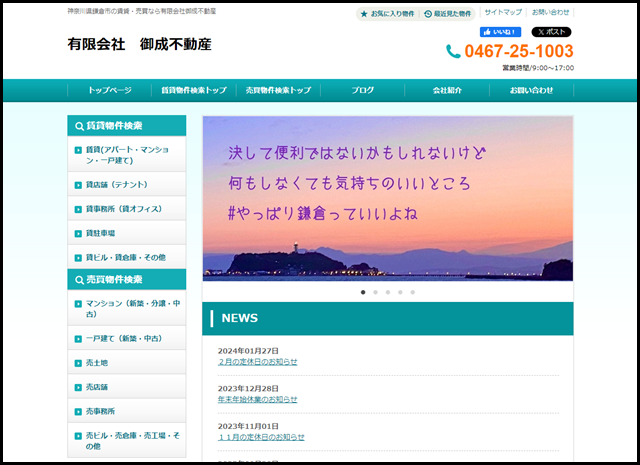This screenshot has height=465, width=640.
Task: Open the news link １１月の定休日のお知らせ
Action: click(261, 437)
